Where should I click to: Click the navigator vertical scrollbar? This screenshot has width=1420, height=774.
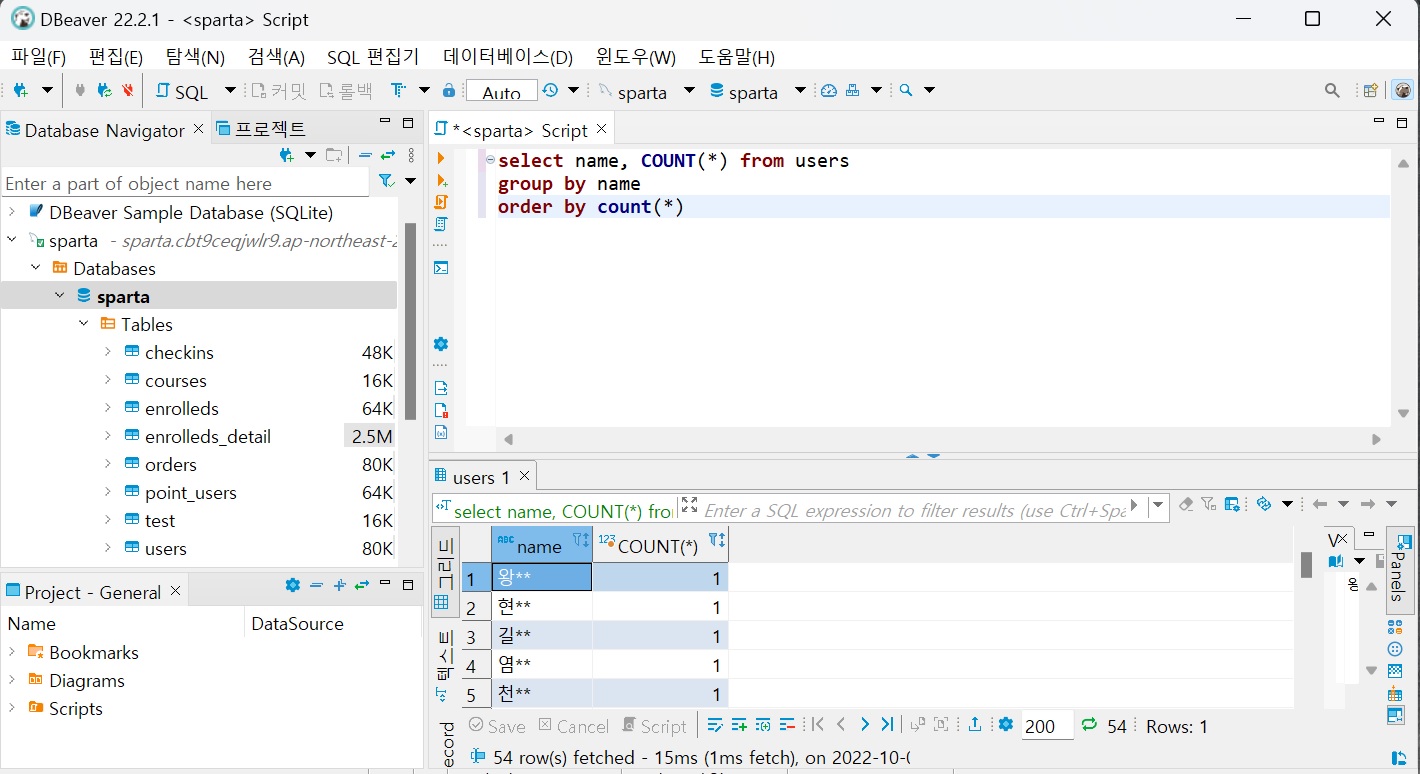click(x=410, y=320)
